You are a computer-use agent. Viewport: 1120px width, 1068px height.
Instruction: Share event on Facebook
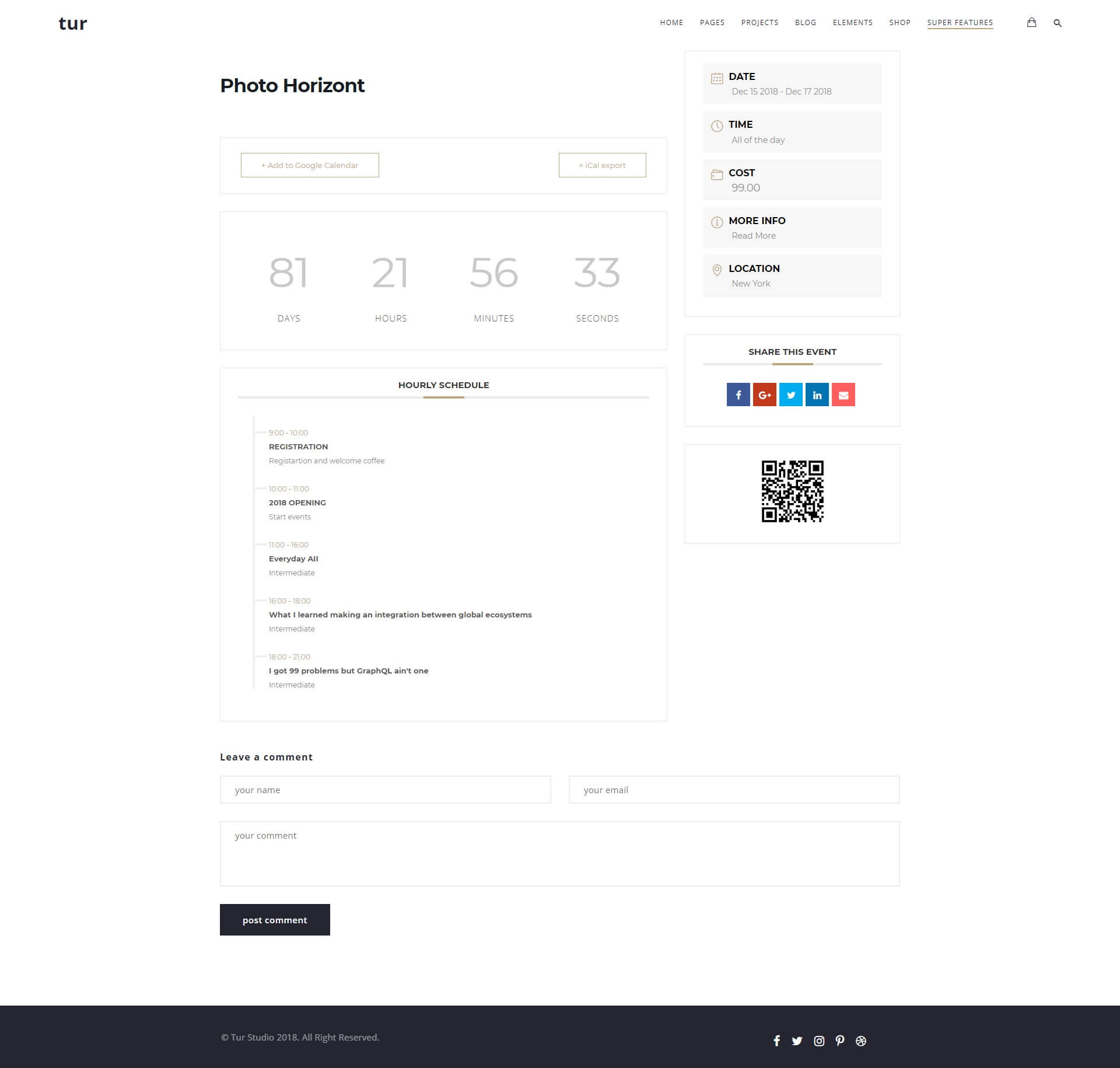coord(738,395)
